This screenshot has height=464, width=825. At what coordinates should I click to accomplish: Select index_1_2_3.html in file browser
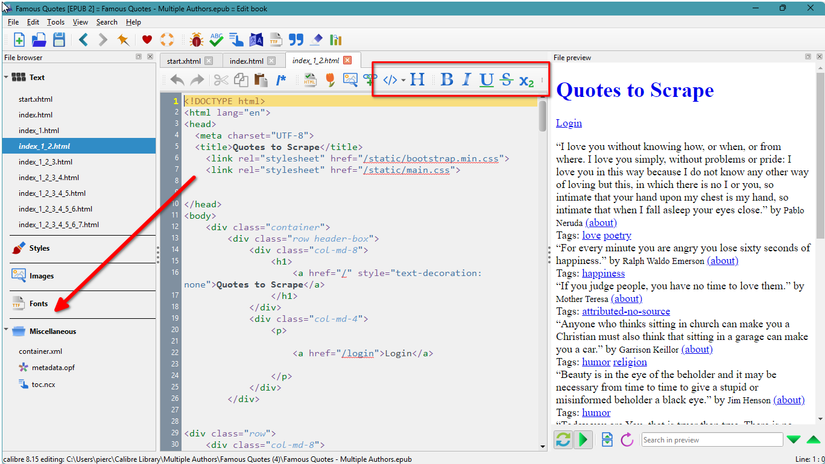click(45, 162)
